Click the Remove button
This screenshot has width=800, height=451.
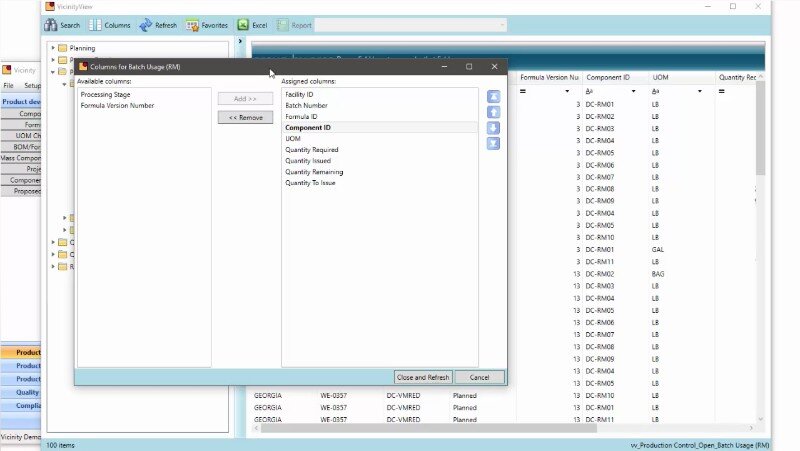click(x=245, y=117)
